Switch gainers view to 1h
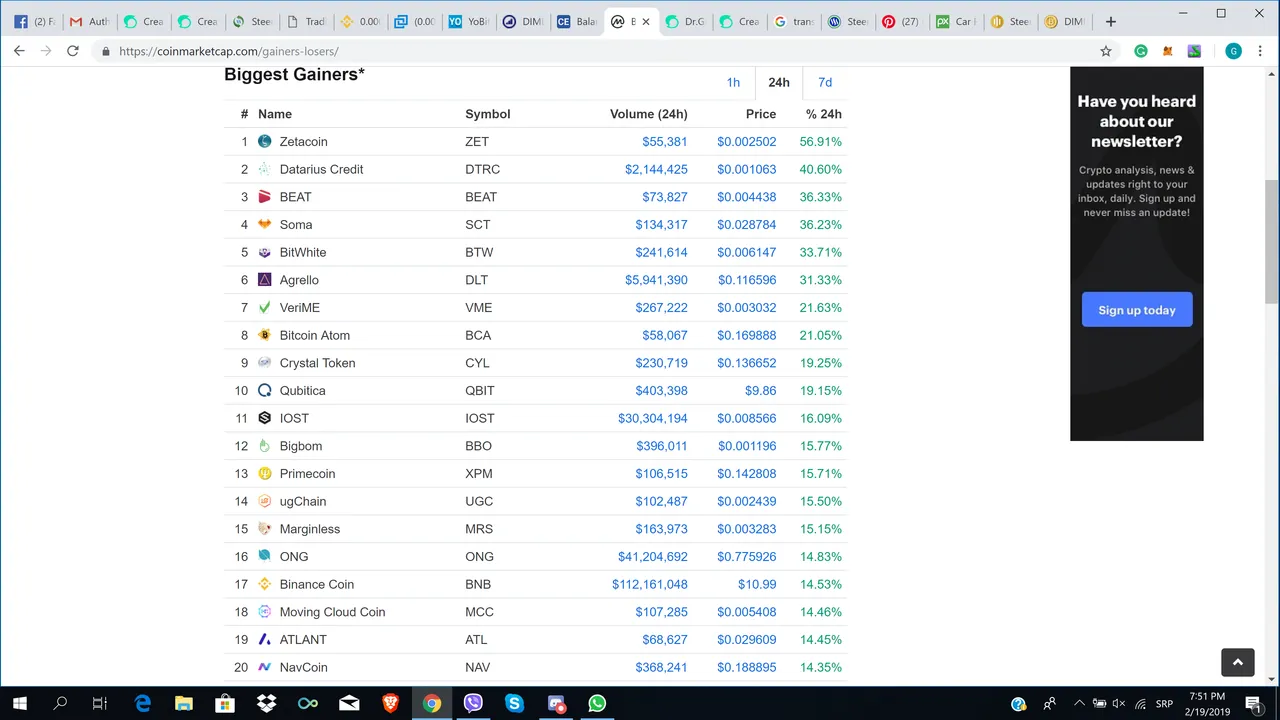 point(733,83)
